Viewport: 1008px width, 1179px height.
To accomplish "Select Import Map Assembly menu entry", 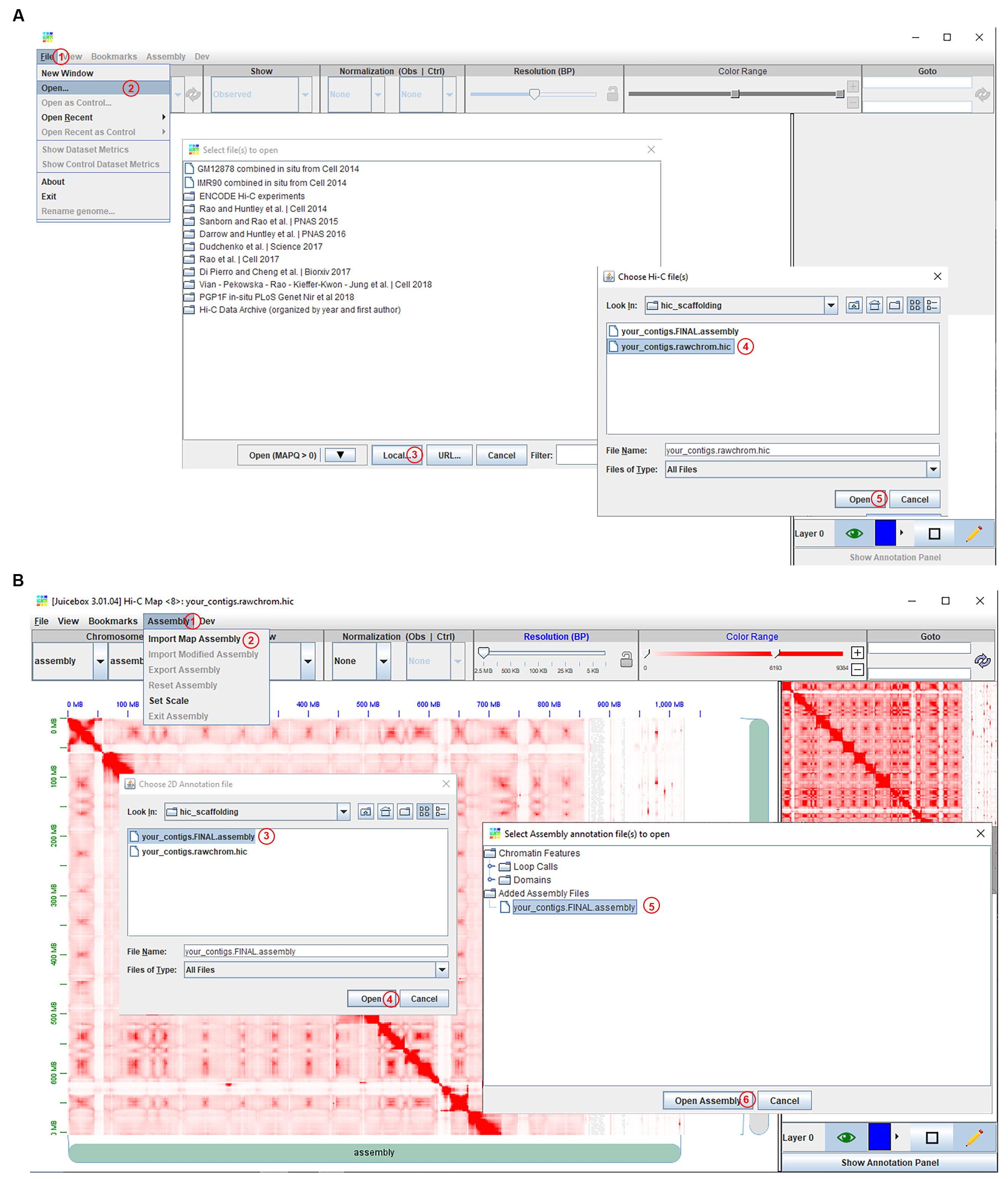I will pyautogui.click(x=194, y=639).
